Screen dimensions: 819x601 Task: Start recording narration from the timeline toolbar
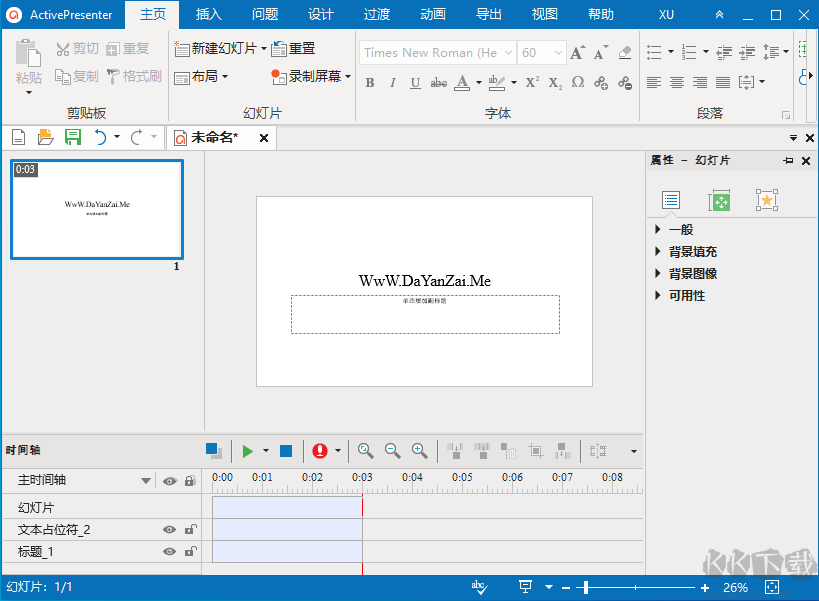pyautogui.click(x=321, y=451)
